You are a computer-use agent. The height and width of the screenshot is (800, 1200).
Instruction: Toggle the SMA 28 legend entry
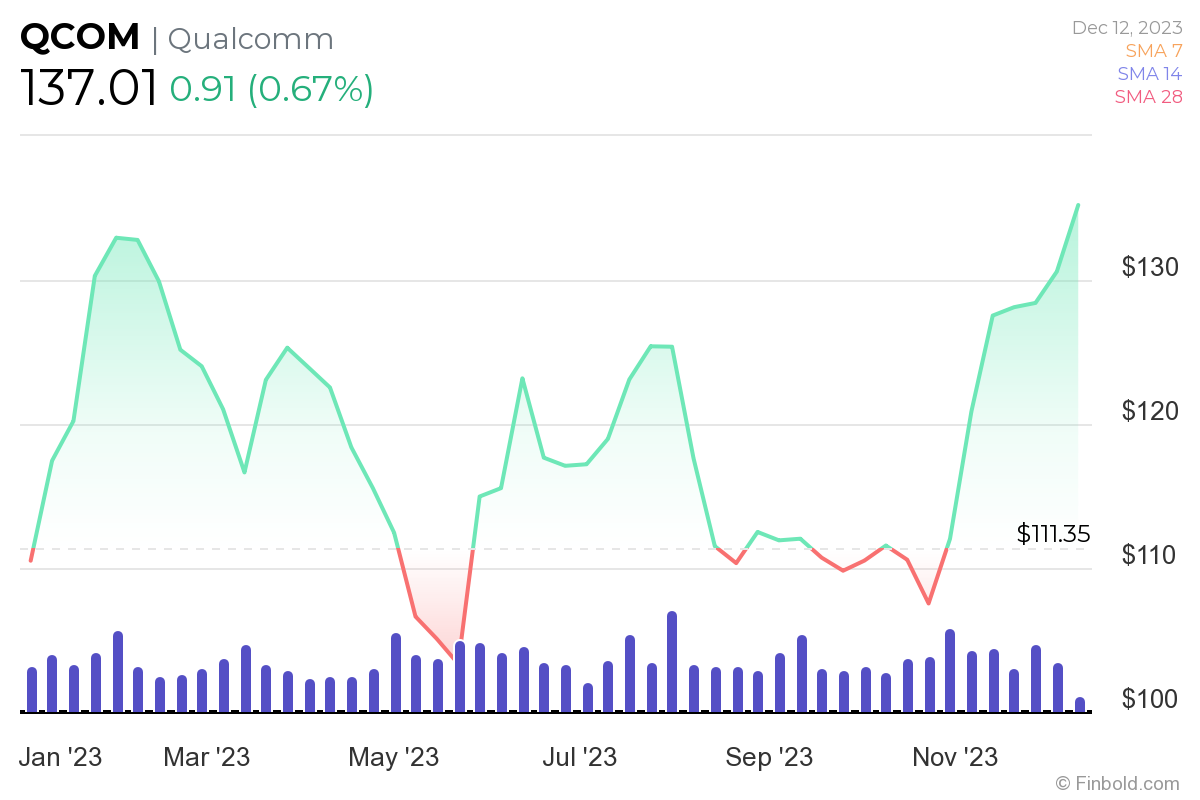point(1148,96)
